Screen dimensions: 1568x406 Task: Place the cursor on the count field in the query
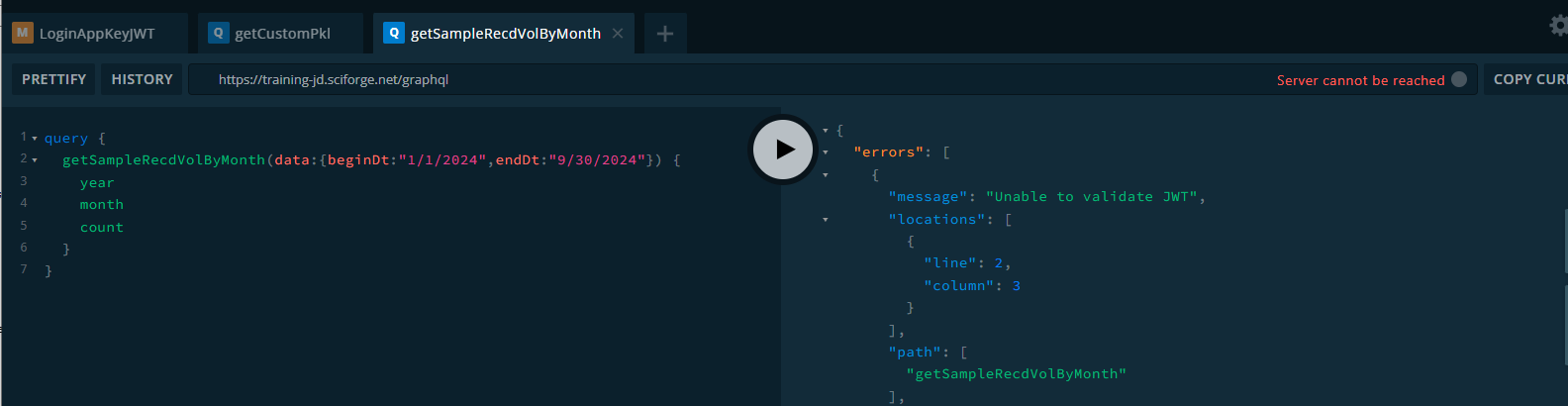102,228
